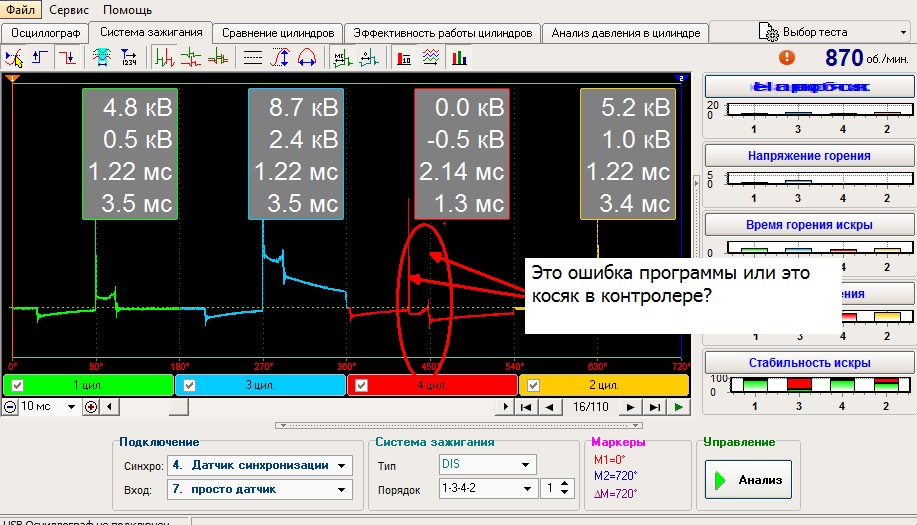This screenshot has height=525, width=917.
Task: Open the colored bar chart icon
Action: (x=459, y=58)
